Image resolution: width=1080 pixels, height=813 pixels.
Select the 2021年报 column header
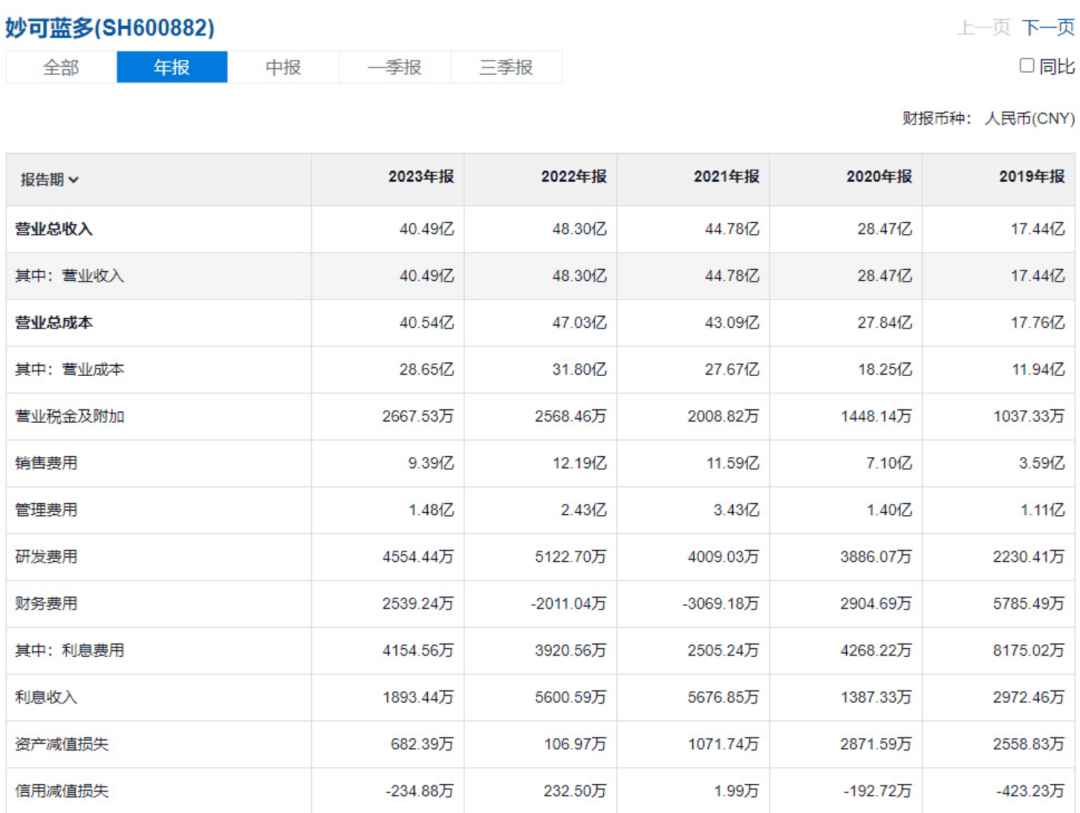[726, 176]
